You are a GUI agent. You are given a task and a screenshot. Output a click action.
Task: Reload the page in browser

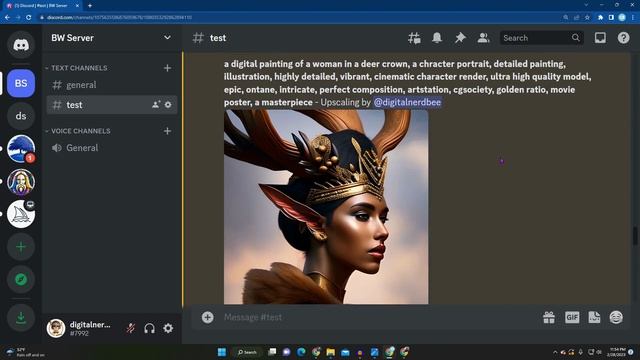(x=29, y=18)
